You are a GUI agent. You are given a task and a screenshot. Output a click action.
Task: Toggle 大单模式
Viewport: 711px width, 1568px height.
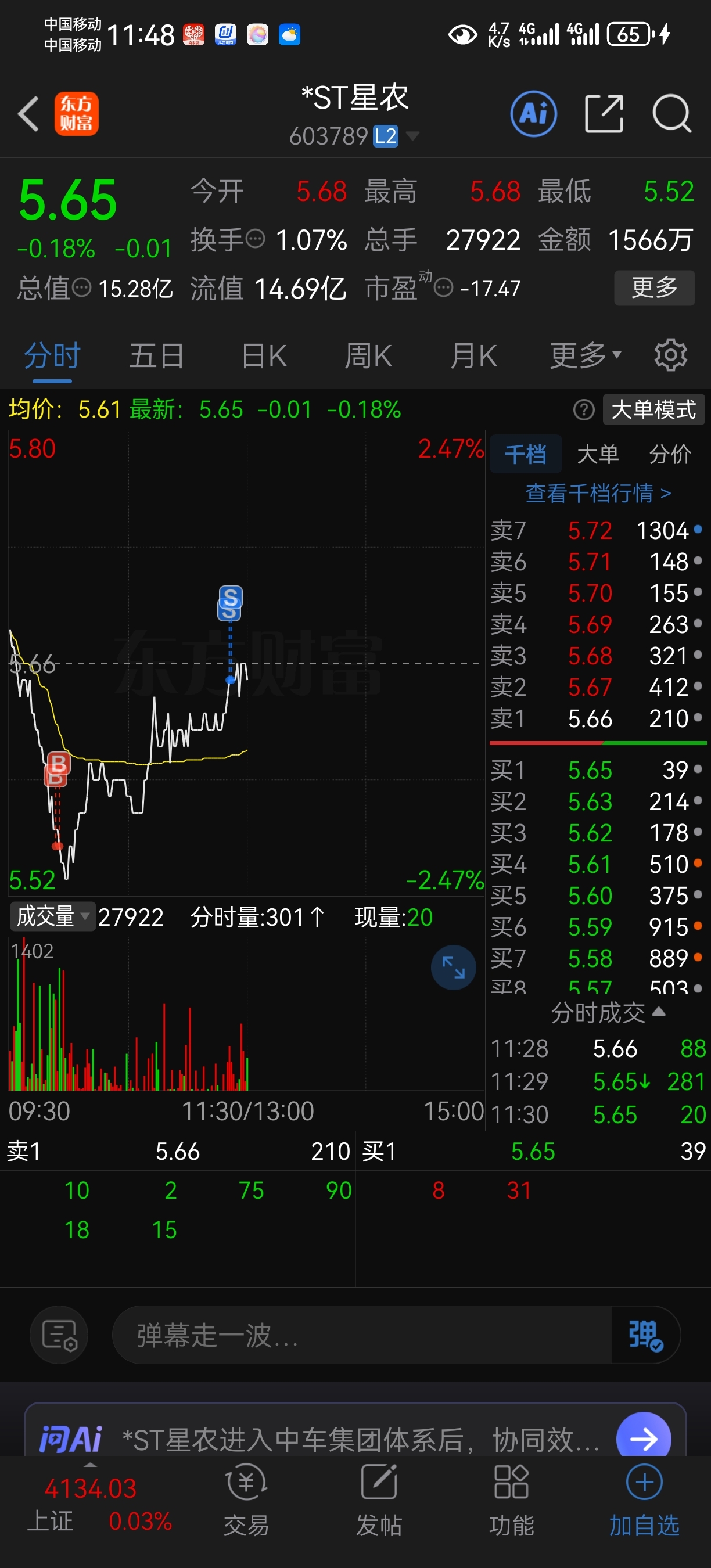(653, 409)
